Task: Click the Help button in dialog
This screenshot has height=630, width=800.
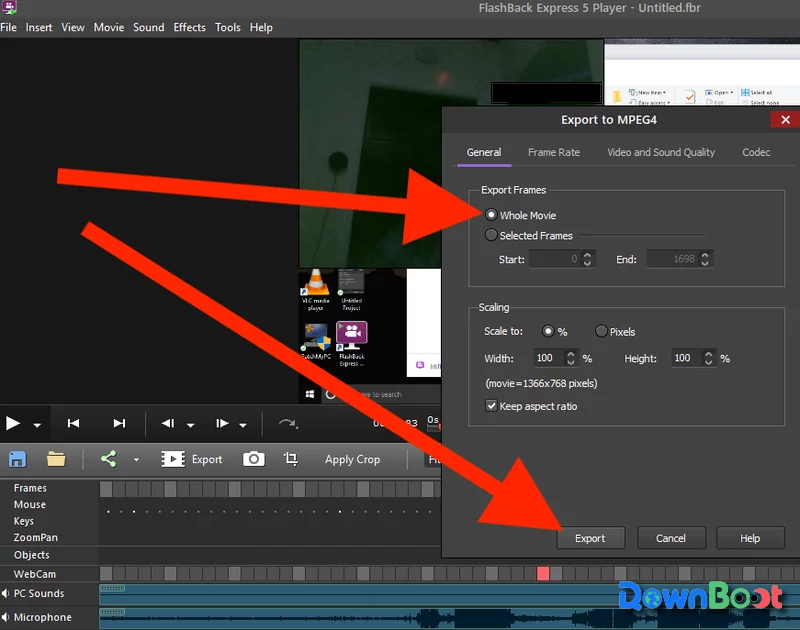Action: pos(750,538)
